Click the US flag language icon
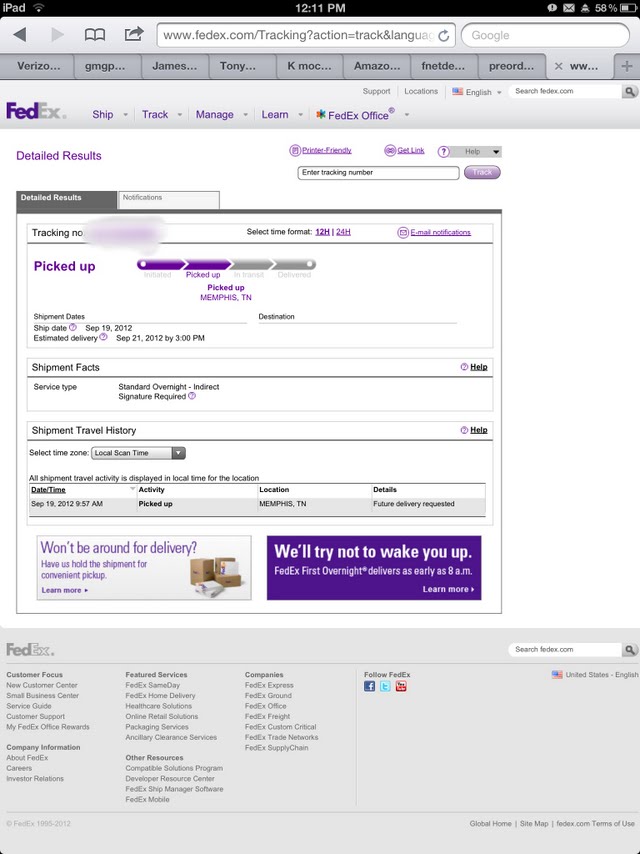The height and width of the screenshot is (854, 640). [x=458, y=92]
